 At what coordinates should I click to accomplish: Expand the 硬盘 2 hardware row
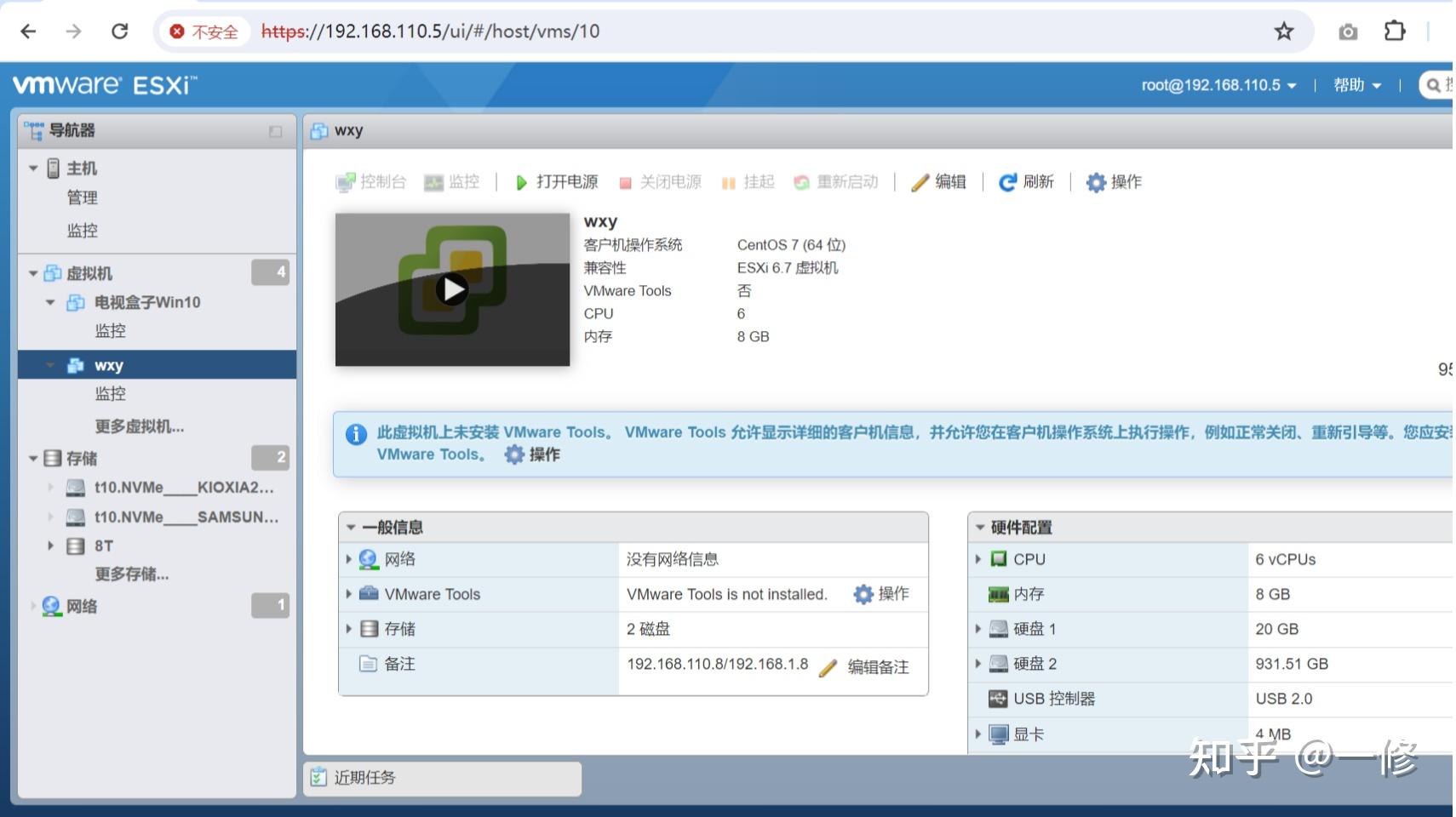click(x=978, y=664)
